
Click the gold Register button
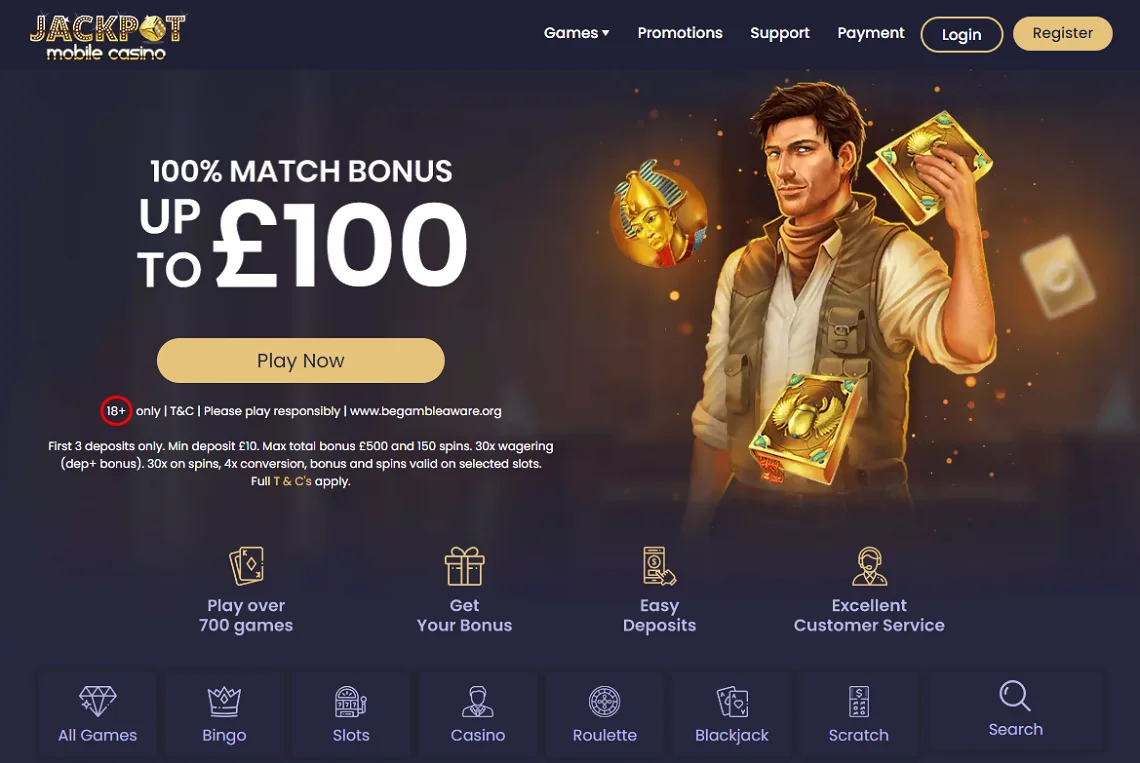point(1062,33)
